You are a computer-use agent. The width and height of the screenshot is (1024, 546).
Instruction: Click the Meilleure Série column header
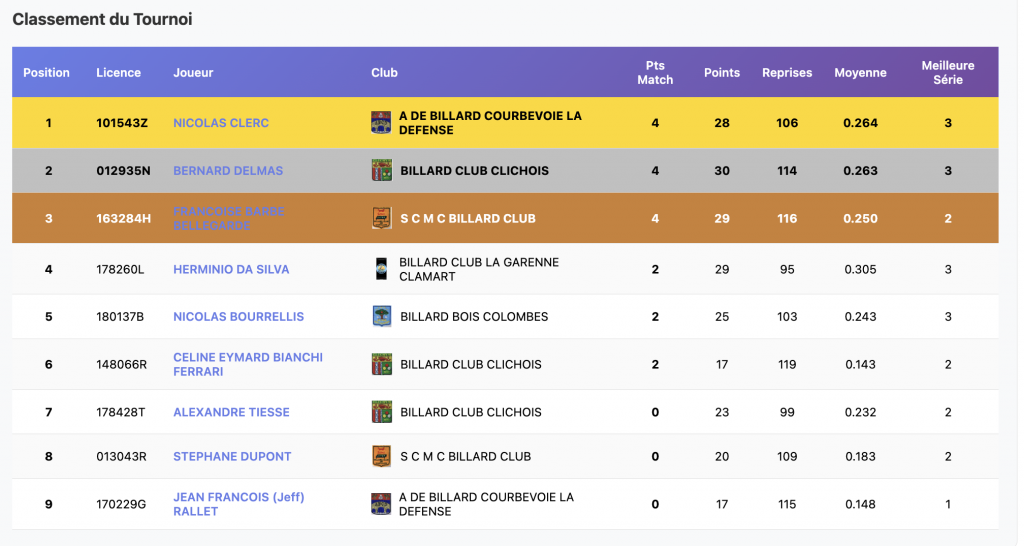pyautogui.click(x=947, y=73)
